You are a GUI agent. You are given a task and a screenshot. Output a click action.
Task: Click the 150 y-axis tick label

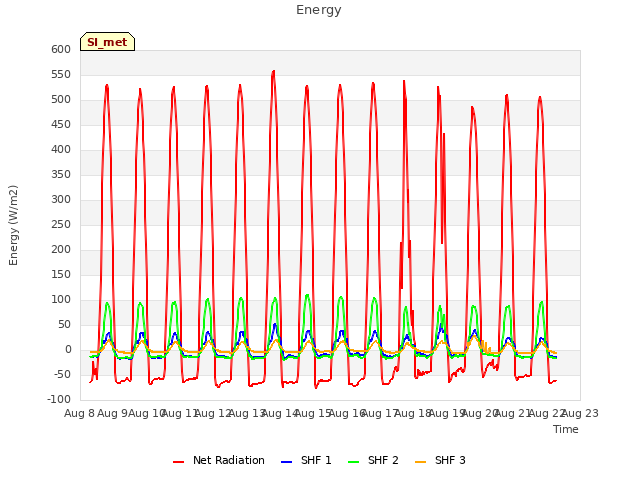coord(61,275)
